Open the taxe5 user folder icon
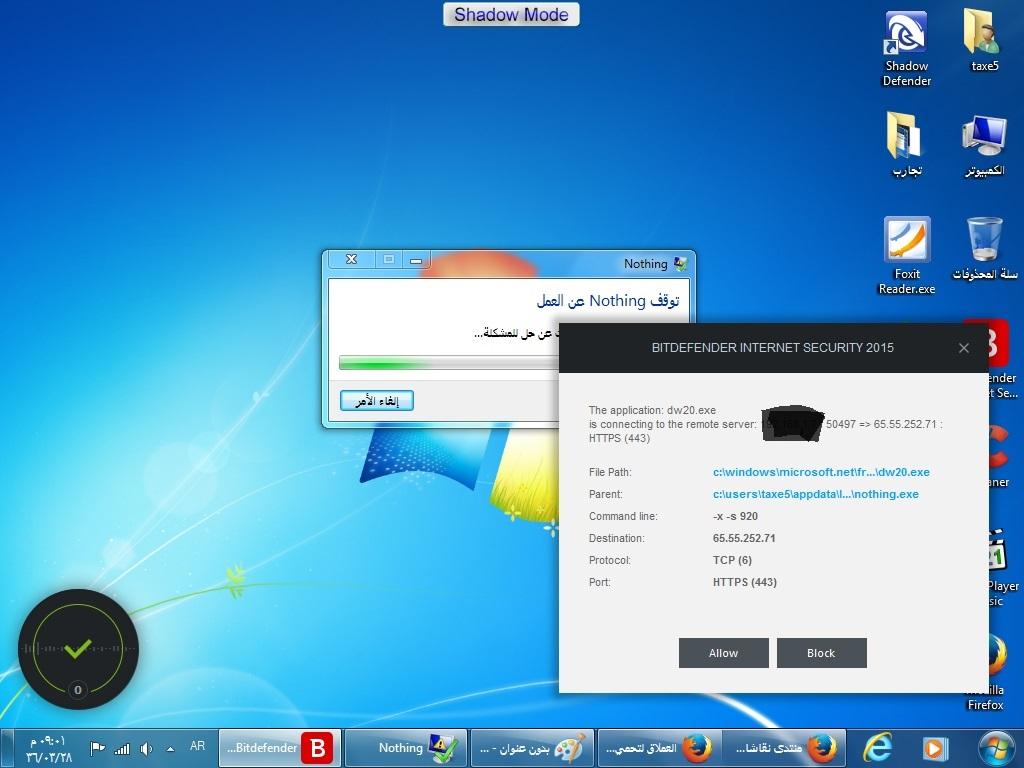This screenshot has height=768, width=1024. coord(984,39)
